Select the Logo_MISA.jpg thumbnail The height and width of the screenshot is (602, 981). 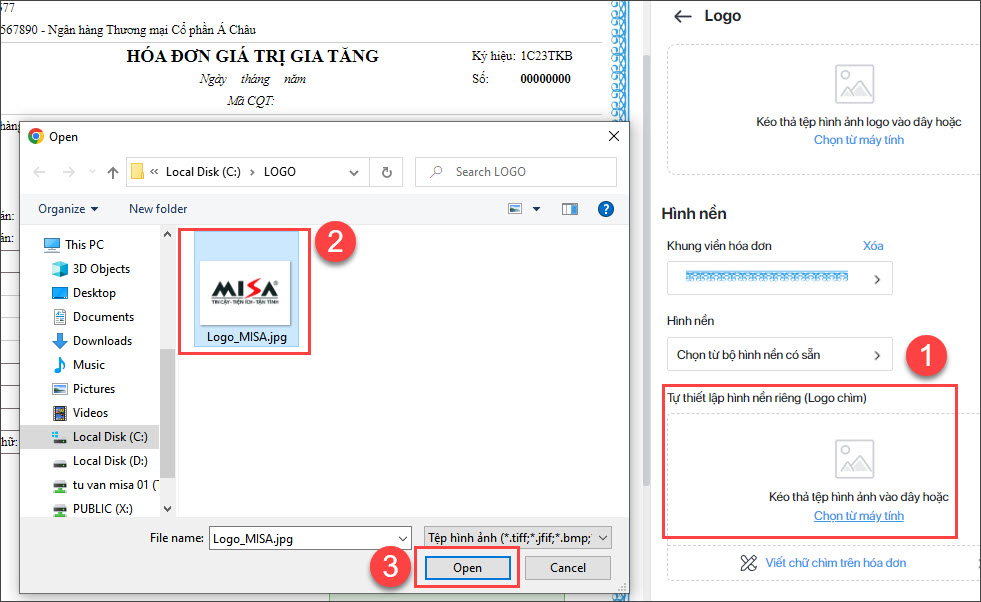(x=247, y=290)
